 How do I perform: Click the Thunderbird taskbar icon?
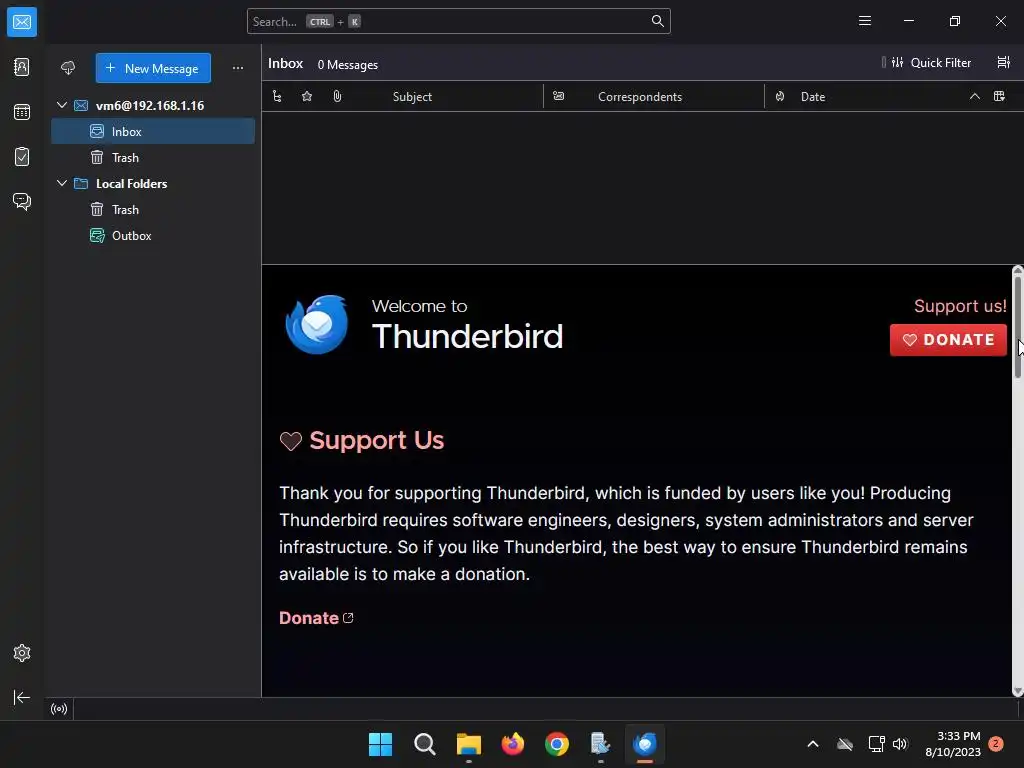(x=645, y=744)
